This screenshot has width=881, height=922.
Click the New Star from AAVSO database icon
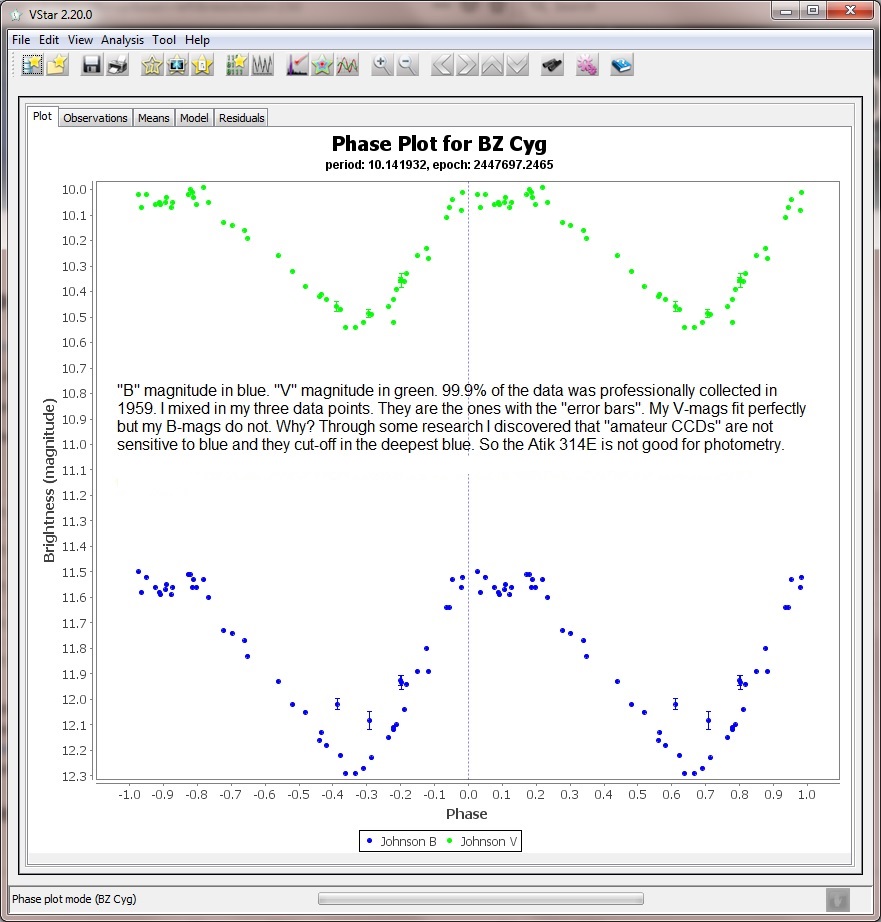point(32,66)
